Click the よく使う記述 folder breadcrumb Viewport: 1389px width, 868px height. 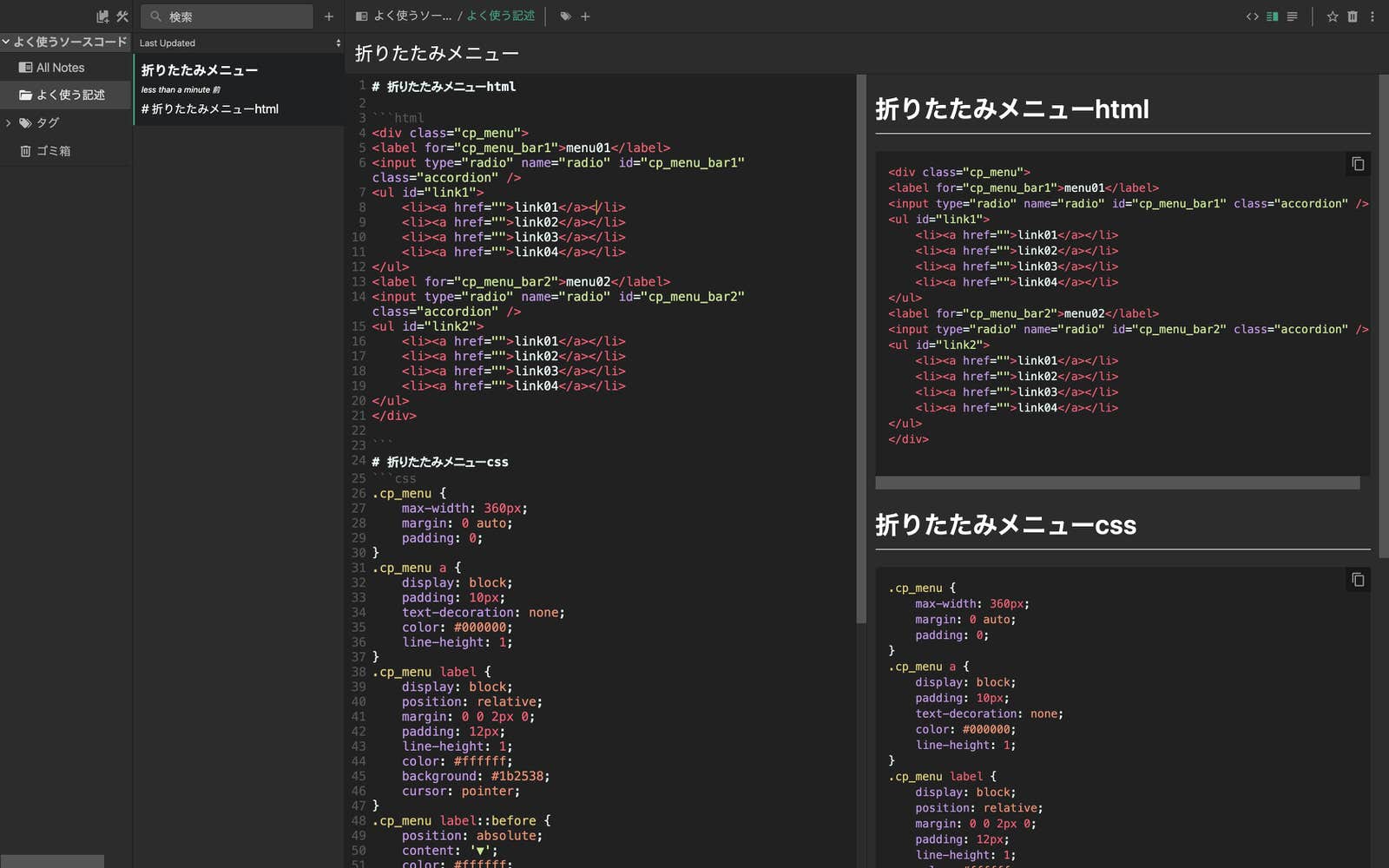tap(501, 16)
